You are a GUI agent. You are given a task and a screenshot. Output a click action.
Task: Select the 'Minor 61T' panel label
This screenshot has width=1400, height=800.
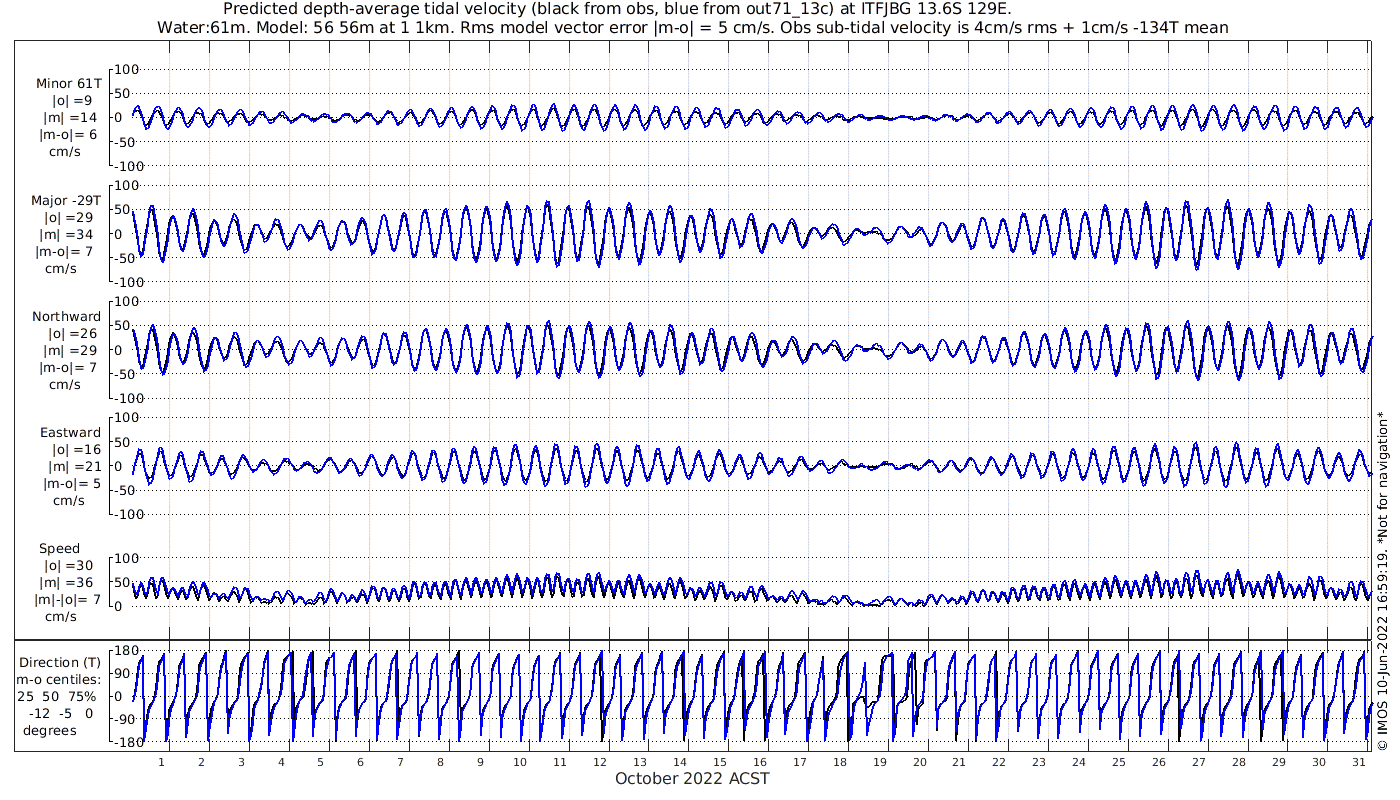pos(68,84)
